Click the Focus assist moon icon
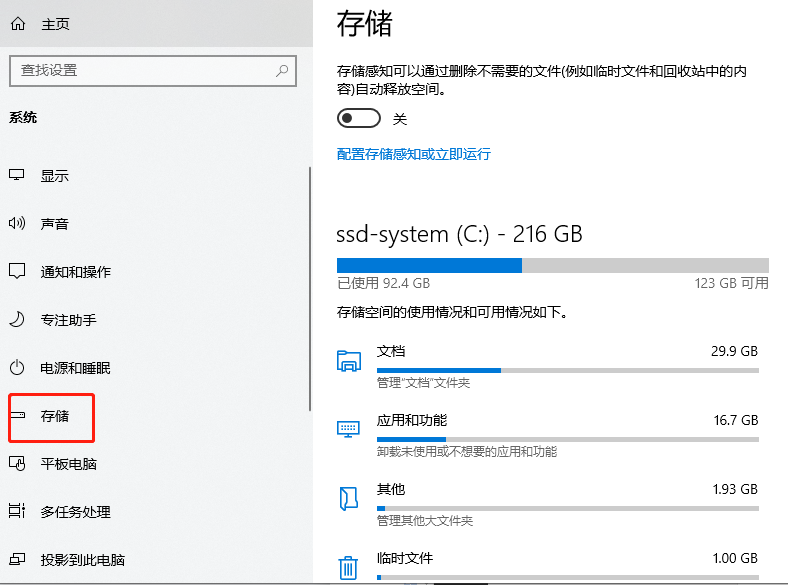788x585 pixels. (x=17, y=320)
